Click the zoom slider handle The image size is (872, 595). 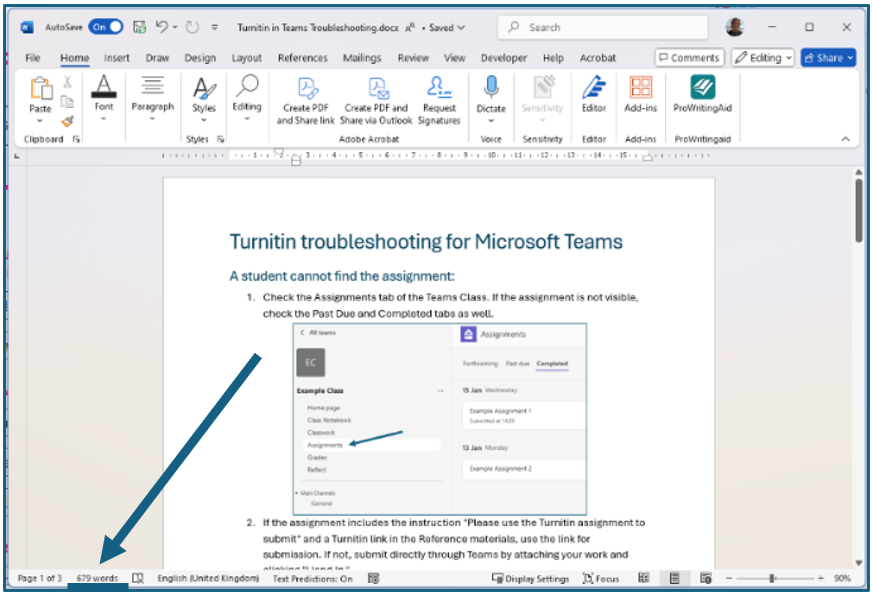pos(772,579)
